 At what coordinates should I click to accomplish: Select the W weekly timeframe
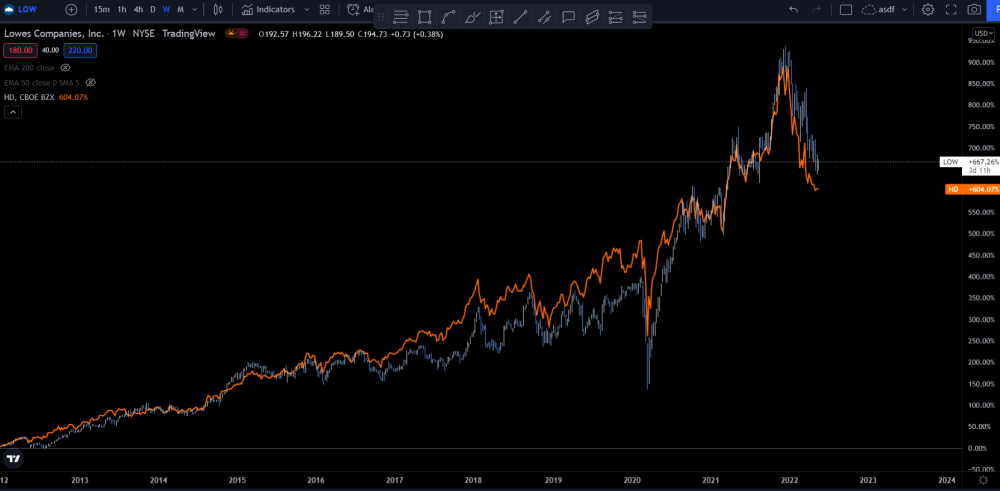(166, 10)
